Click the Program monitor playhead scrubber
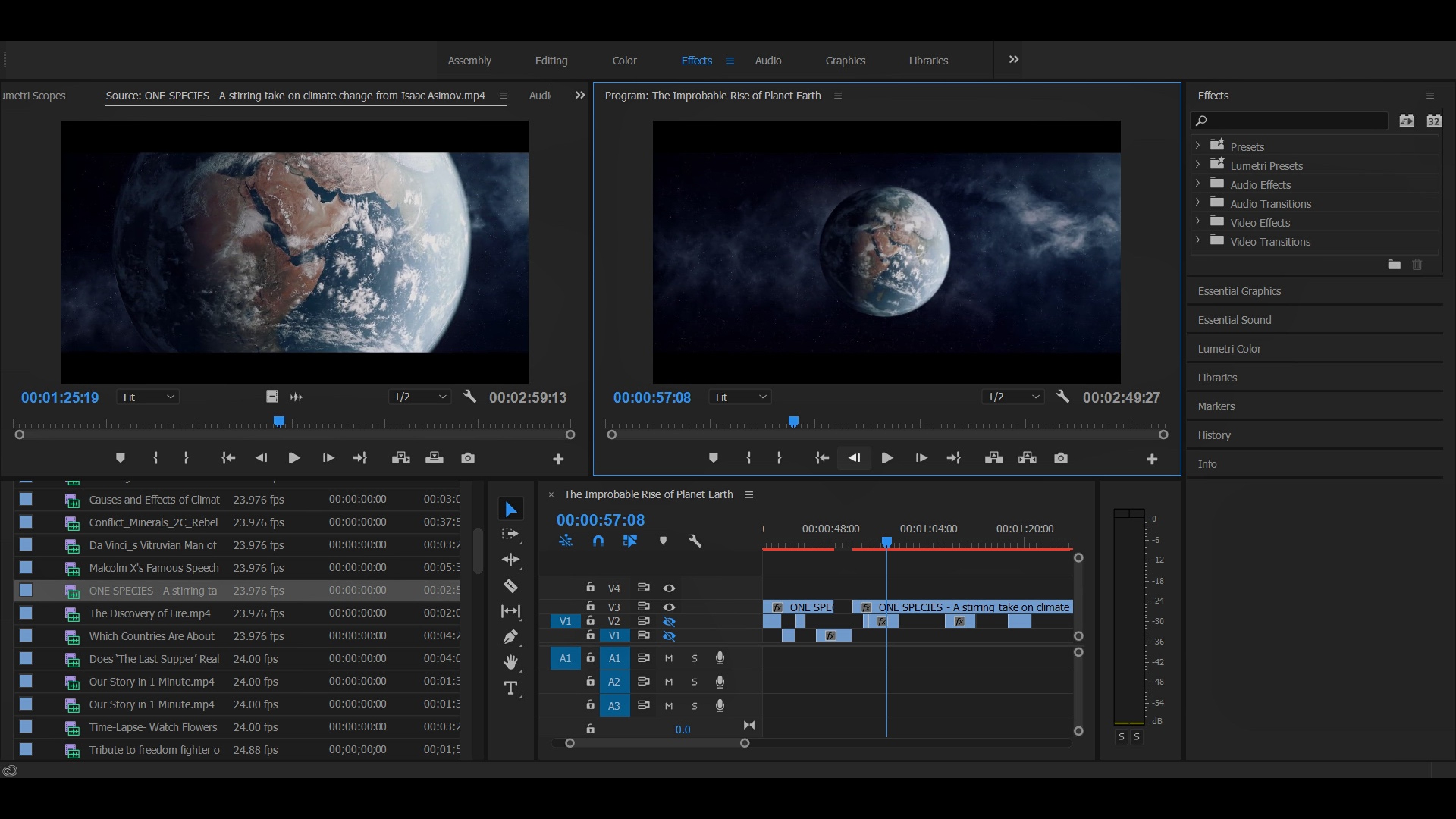Image resolution: width=1456 pixels, height=819 pixels. point(794,422)
